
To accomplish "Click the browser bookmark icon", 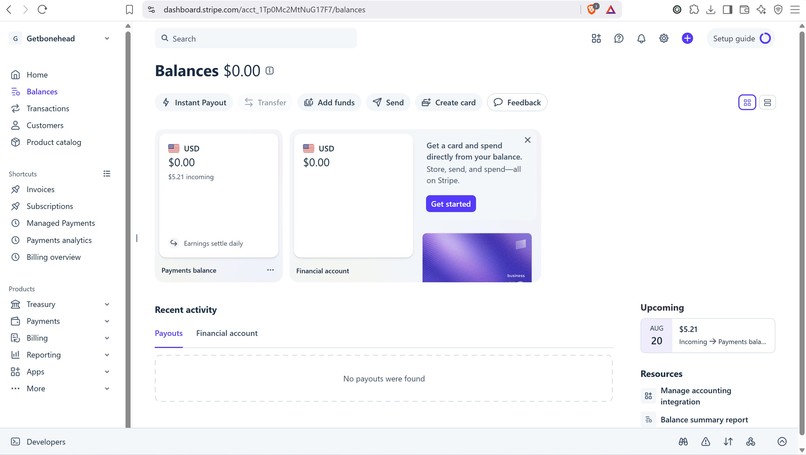I will (130, 9).
